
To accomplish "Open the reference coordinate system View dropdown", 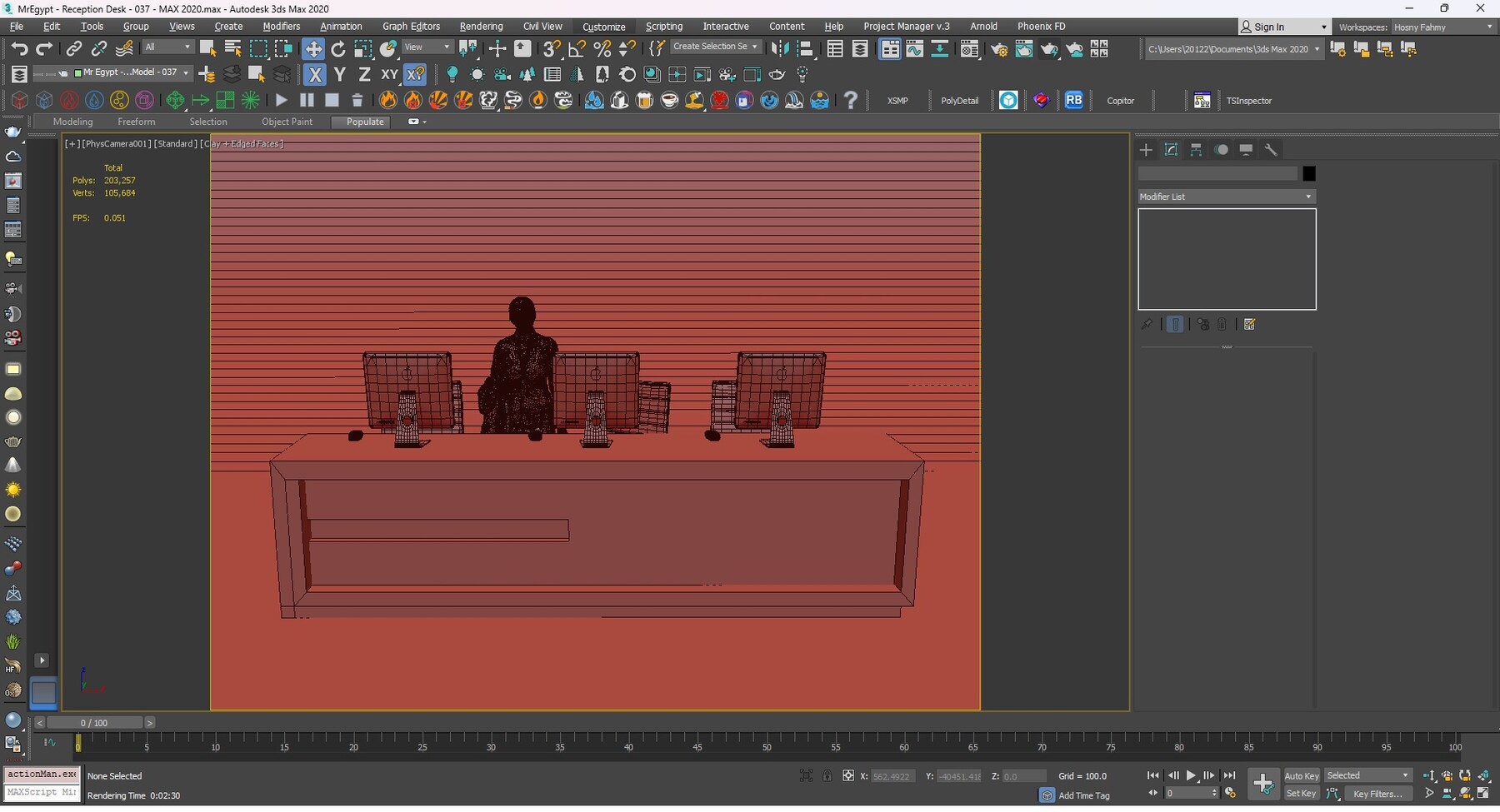I will 427,47.
